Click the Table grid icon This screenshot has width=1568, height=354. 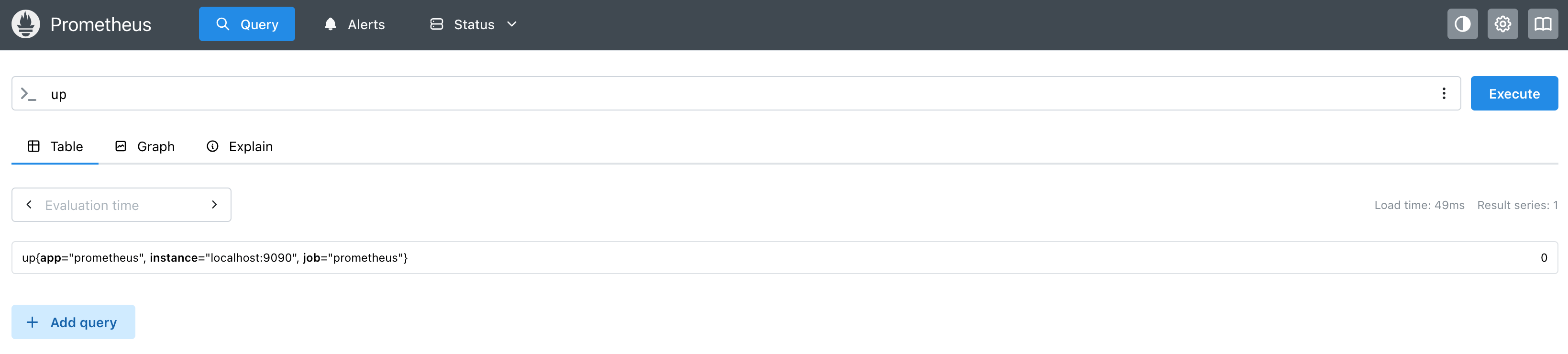pyautogui.click(x=33, y=146)
